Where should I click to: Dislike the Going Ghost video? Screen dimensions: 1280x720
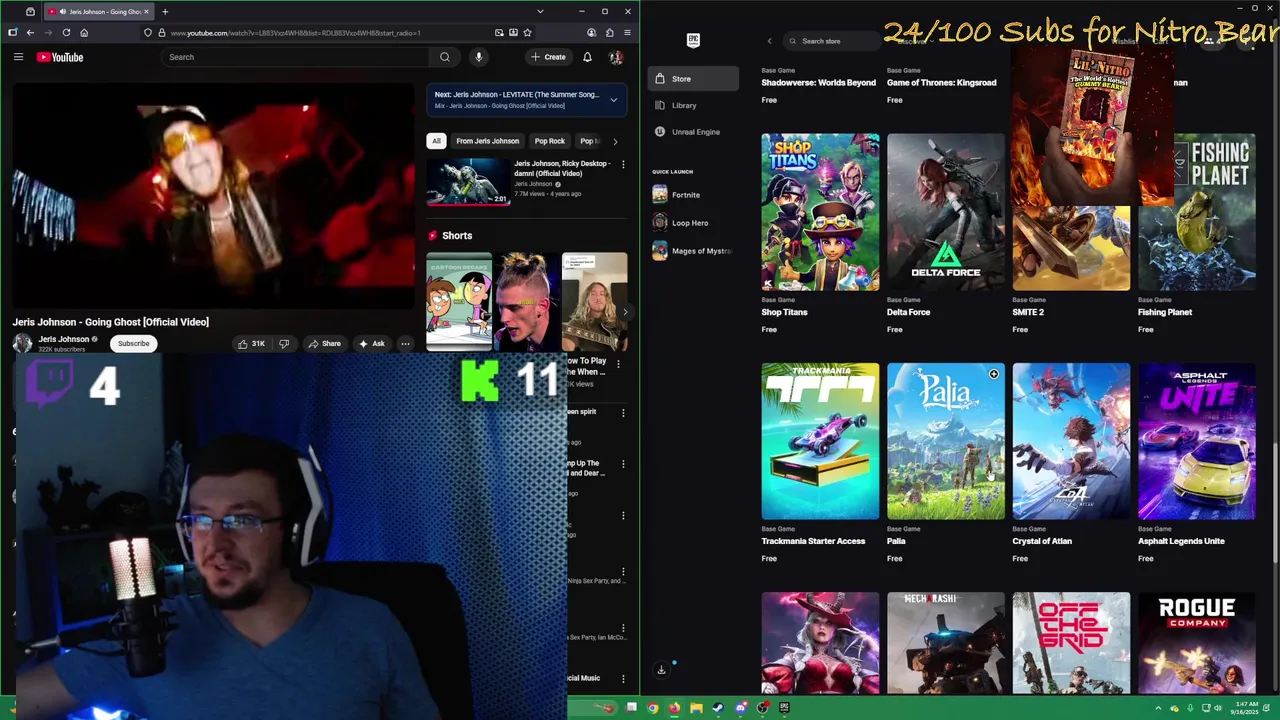pos(284,343)
